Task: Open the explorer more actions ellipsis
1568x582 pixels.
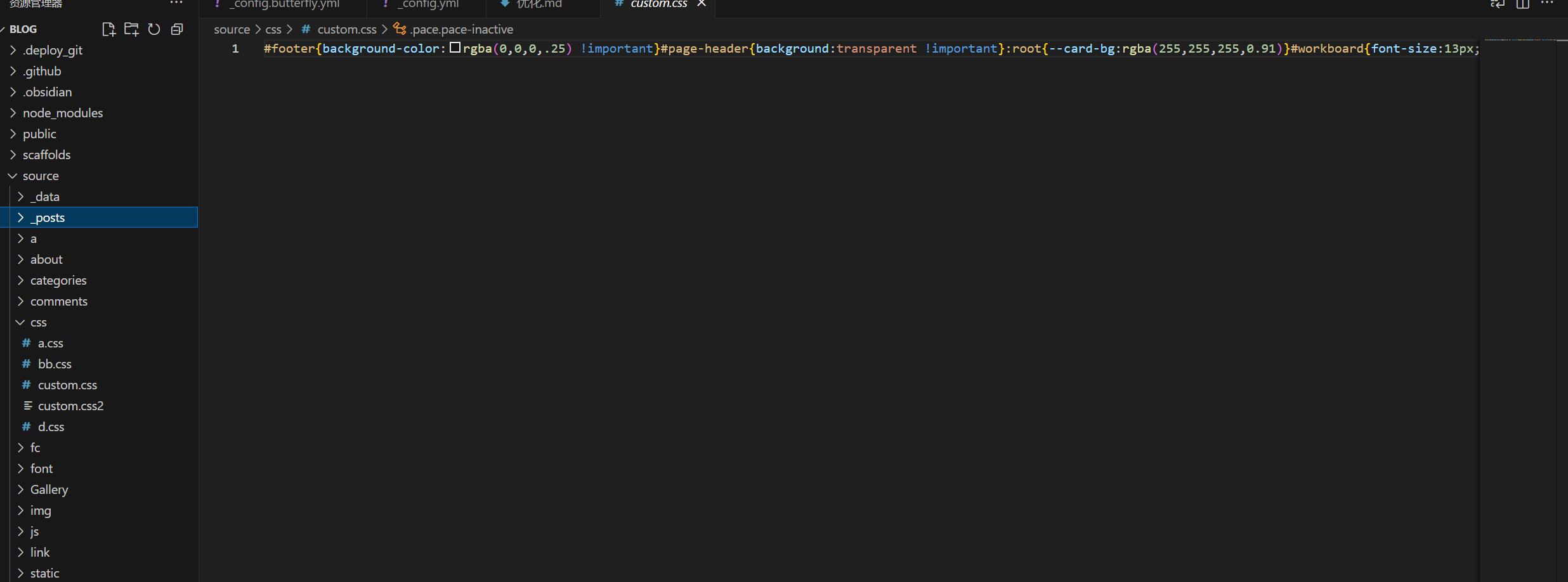Action: (x=176, y=3)
